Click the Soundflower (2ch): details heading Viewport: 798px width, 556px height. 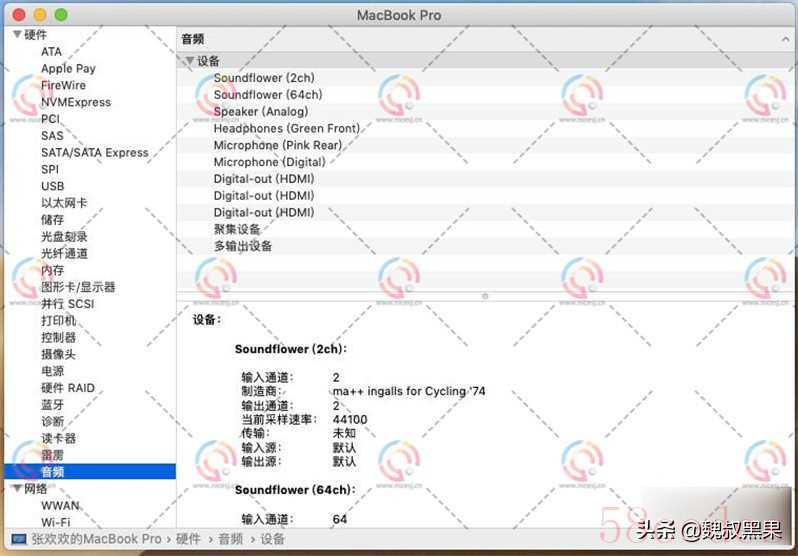tap(291, 349)
